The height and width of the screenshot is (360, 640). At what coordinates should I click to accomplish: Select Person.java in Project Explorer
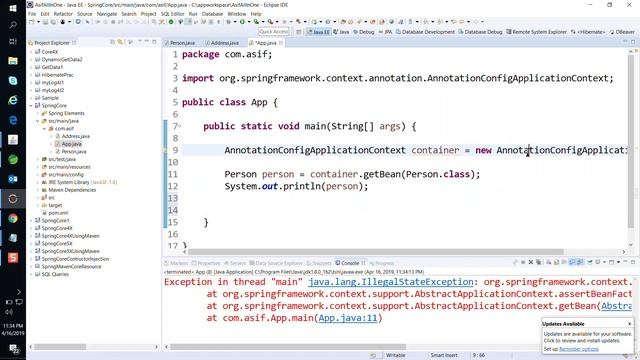[74, 152]
